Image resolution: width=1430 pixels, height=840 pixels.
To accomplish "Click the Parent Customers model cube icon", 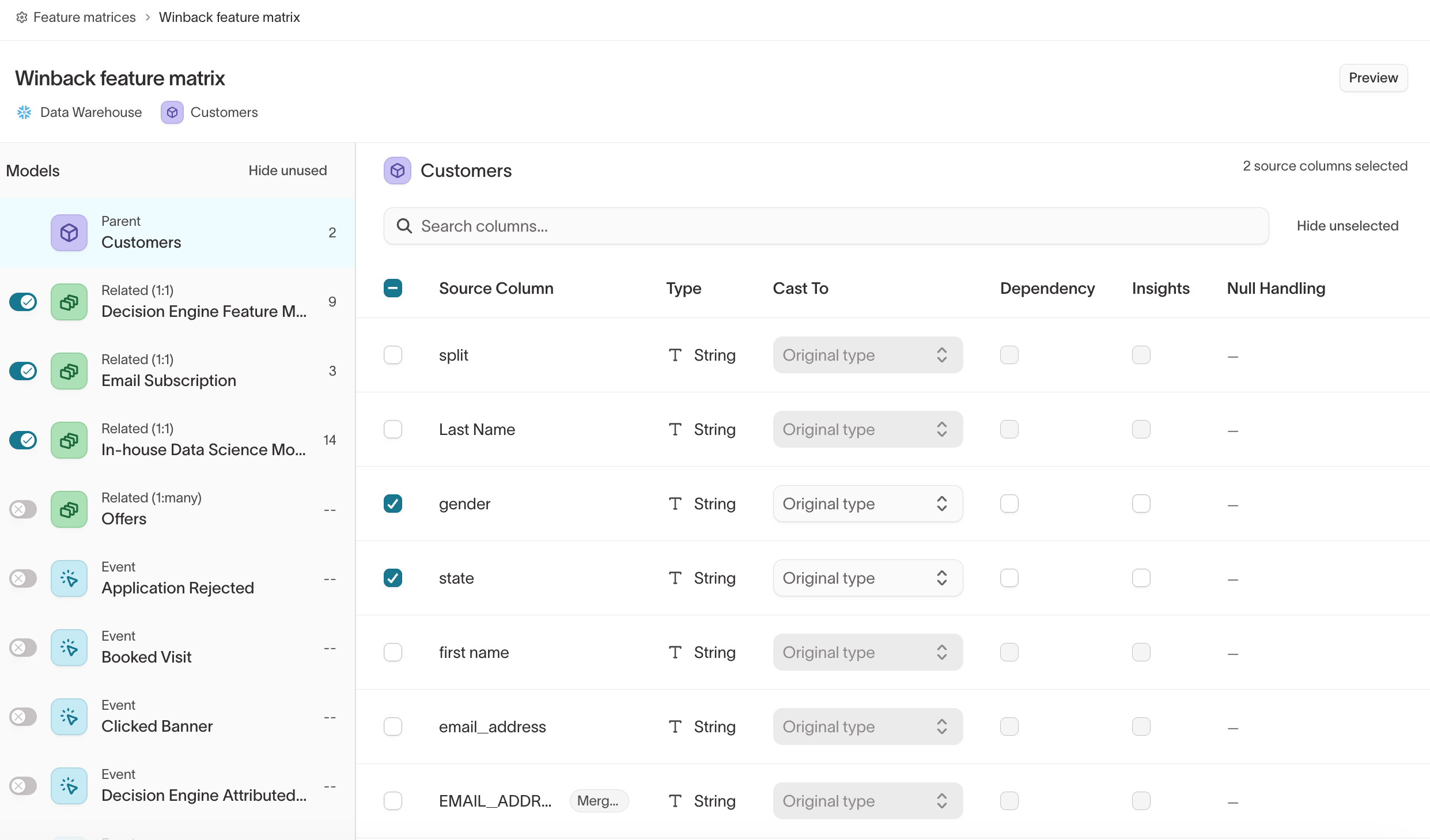I will coord(69,233).
